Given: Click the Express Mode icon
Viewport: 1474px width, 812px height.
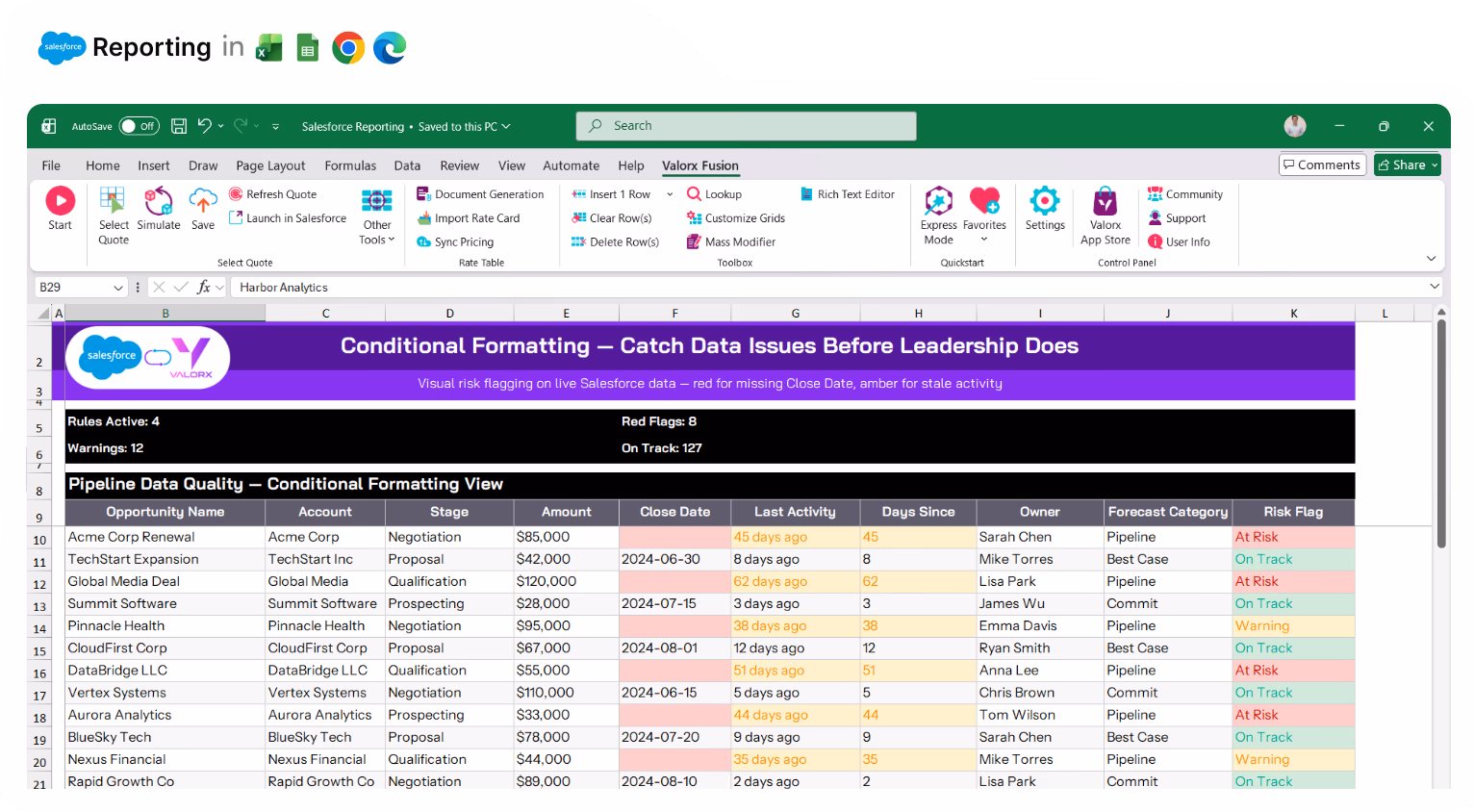Looking at the screenshot, I should (938, 204).
